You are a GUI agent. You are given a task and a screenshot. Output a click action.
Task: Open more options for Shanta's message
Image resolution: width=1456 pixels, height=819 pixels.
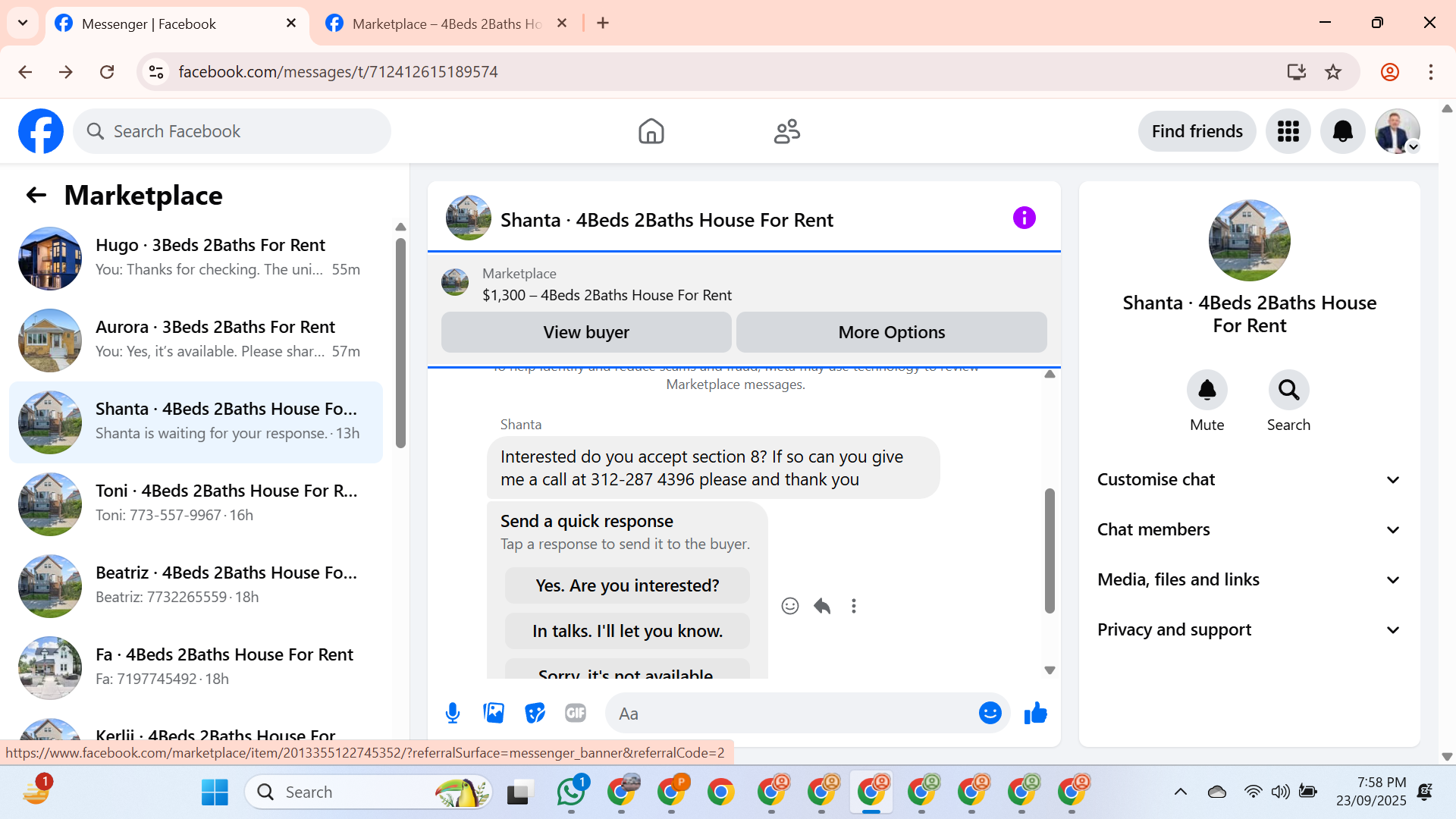(854, 606)
